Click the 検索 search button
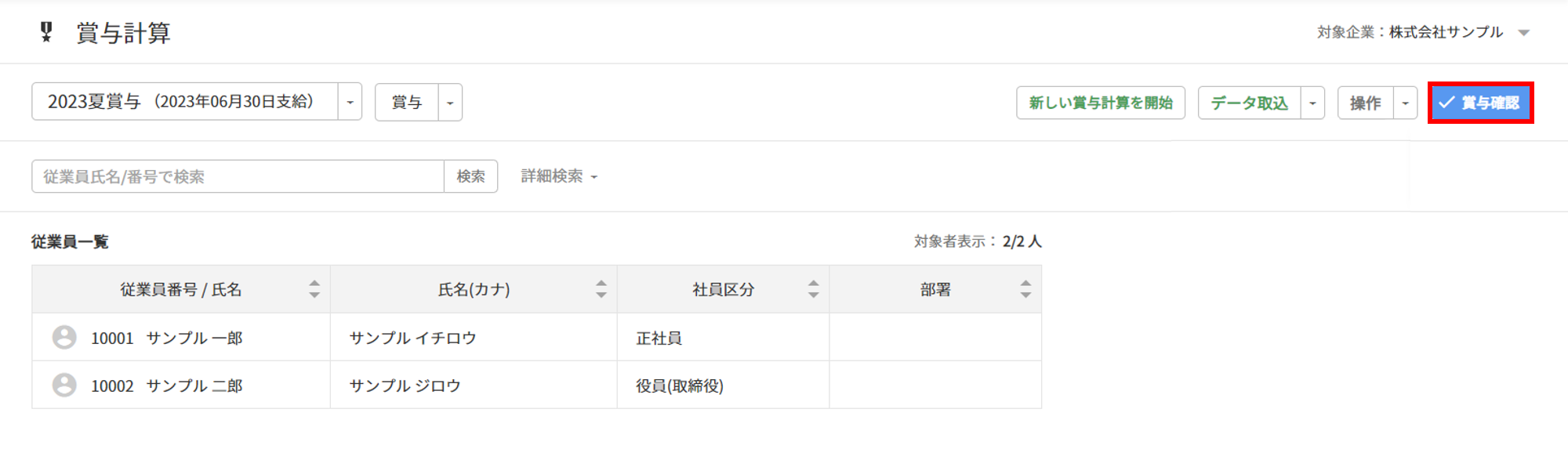This screenshot has width=1568, height=449. (x=471, y=176)
